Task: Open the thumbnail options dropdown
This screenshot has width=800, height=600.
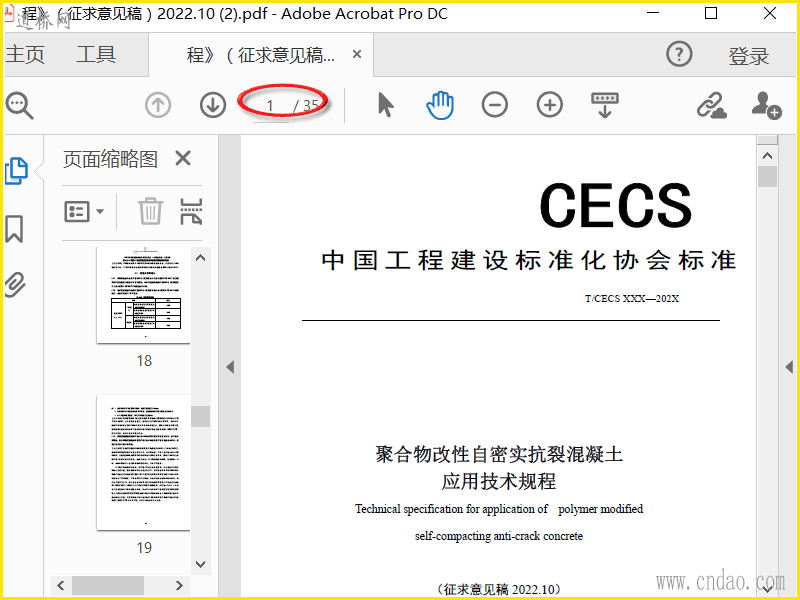Action: [84, 211]
